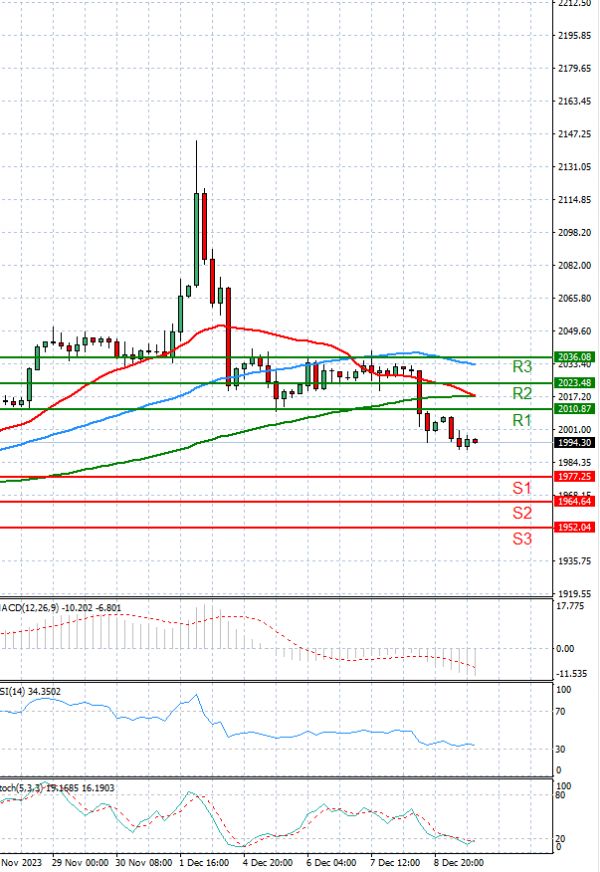Image resolution: width=600 pixels, height=872 pixels.
Task: Click the 1 Dec 16:00 time marker
Action: (205, 861)
